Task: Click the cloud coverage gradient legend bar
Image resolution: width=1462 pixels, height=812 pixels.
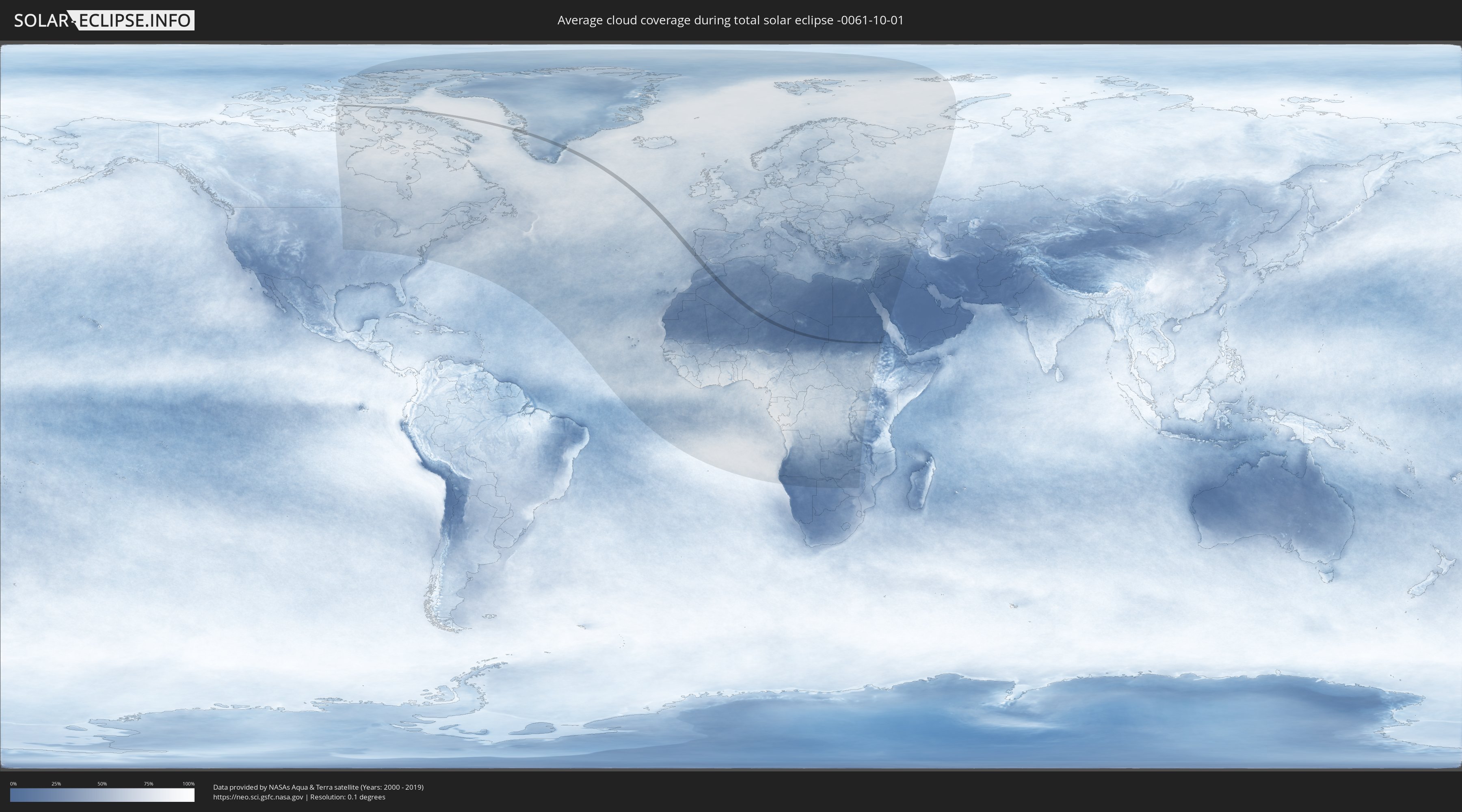Action: coord(102,795)
